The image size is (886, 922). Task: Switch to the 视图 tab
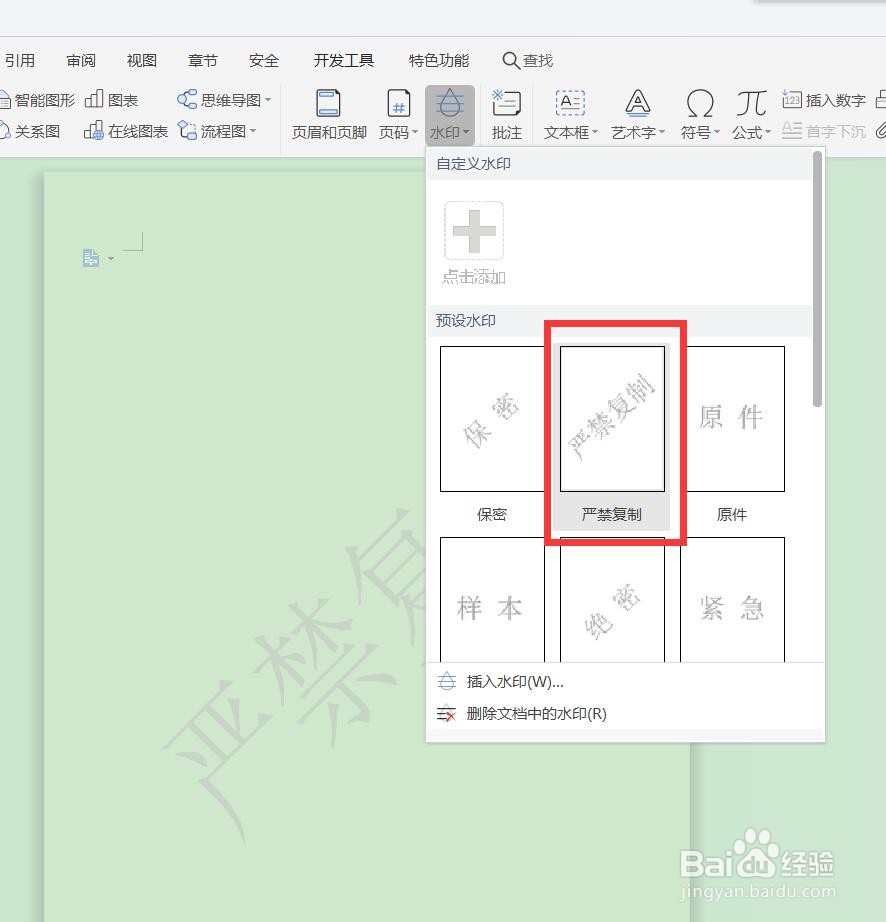(142, 61)
